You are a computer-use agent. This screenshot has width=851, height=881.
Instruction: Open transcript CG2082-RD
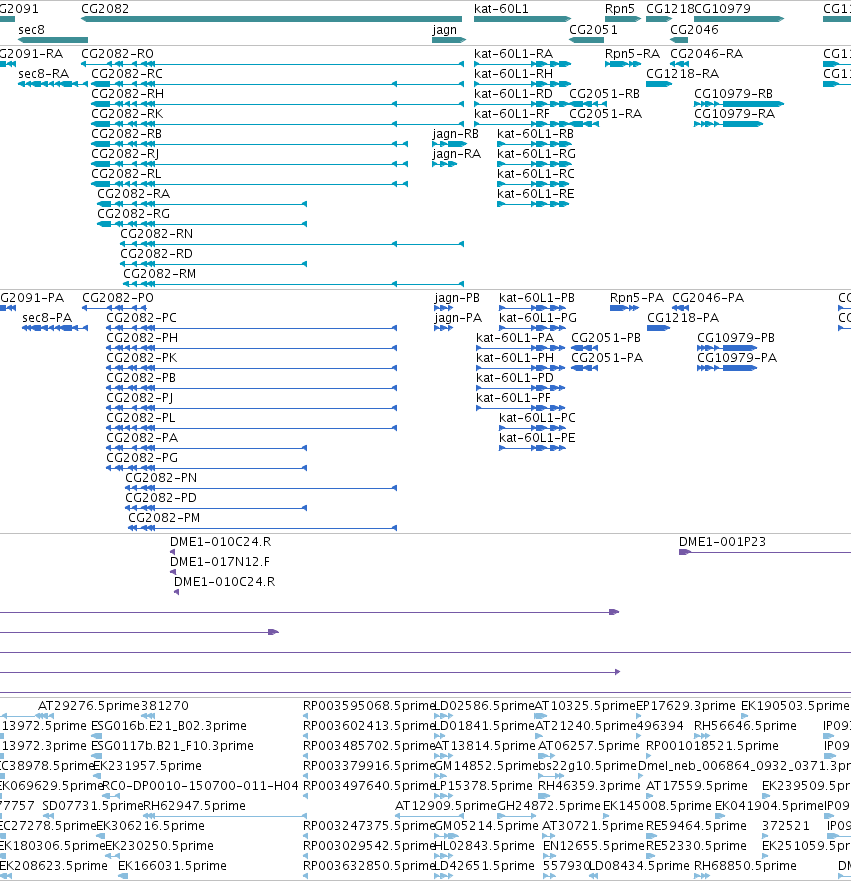point(213,264)
